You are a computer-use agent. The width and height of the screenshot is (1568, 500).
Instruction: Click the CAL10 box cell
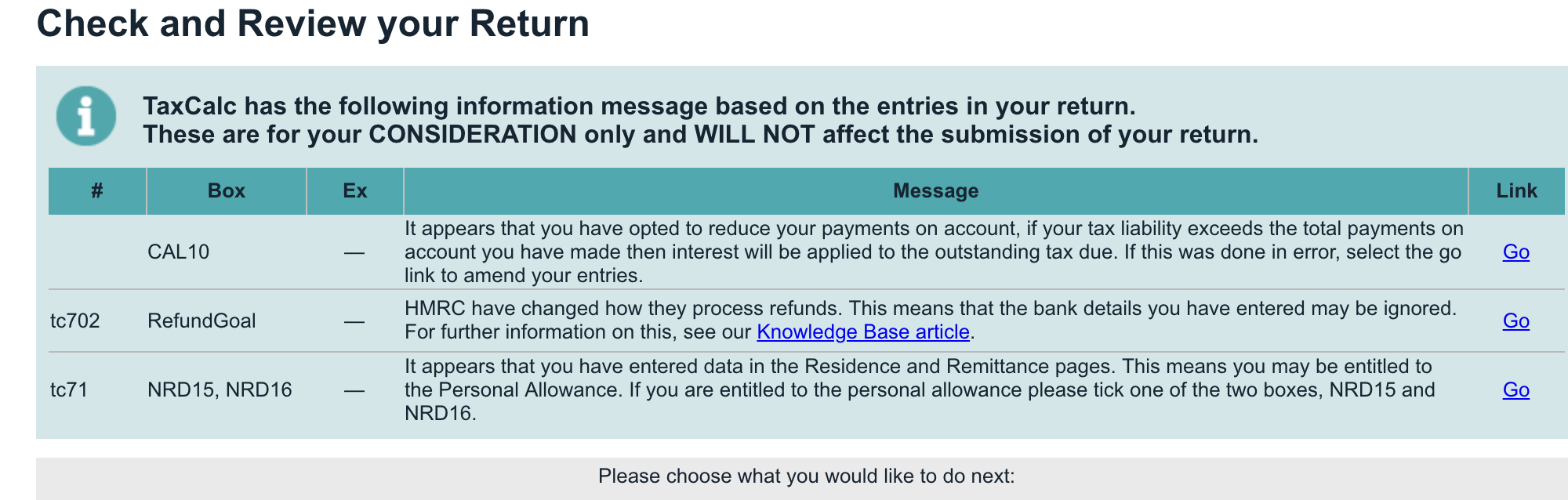(x=179, y=252)
